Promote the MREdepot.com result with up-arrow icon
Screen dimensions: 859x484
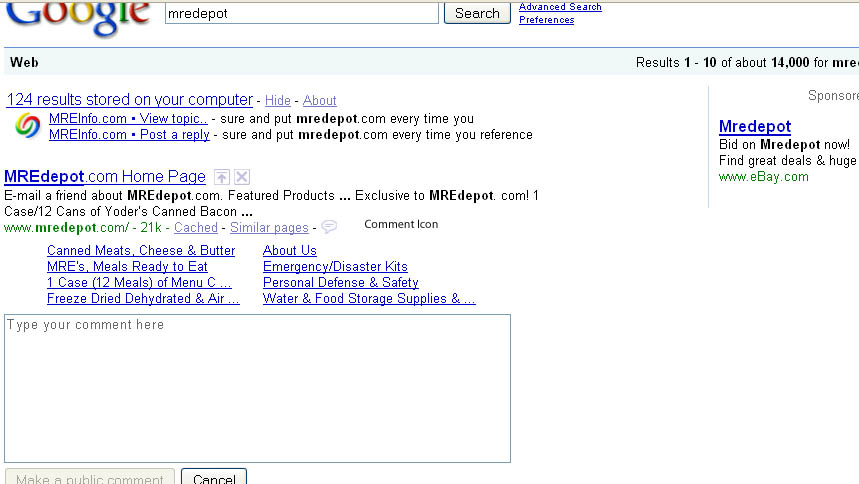click(222, 178)
